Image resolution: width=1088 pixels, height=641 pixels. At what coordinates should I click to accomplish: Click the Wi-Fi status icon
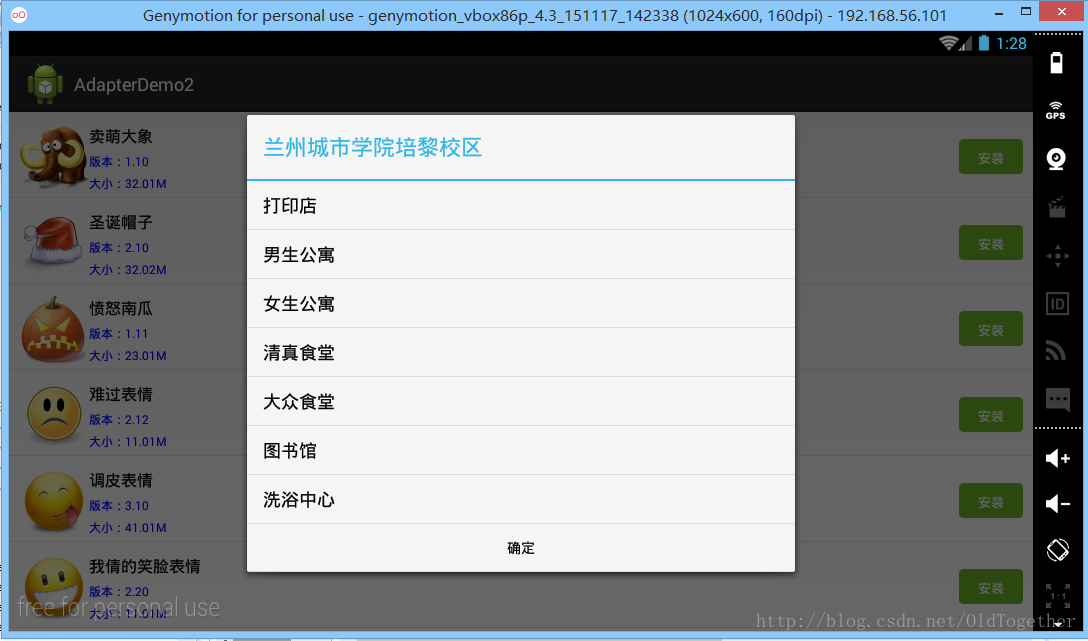point(948,43)
